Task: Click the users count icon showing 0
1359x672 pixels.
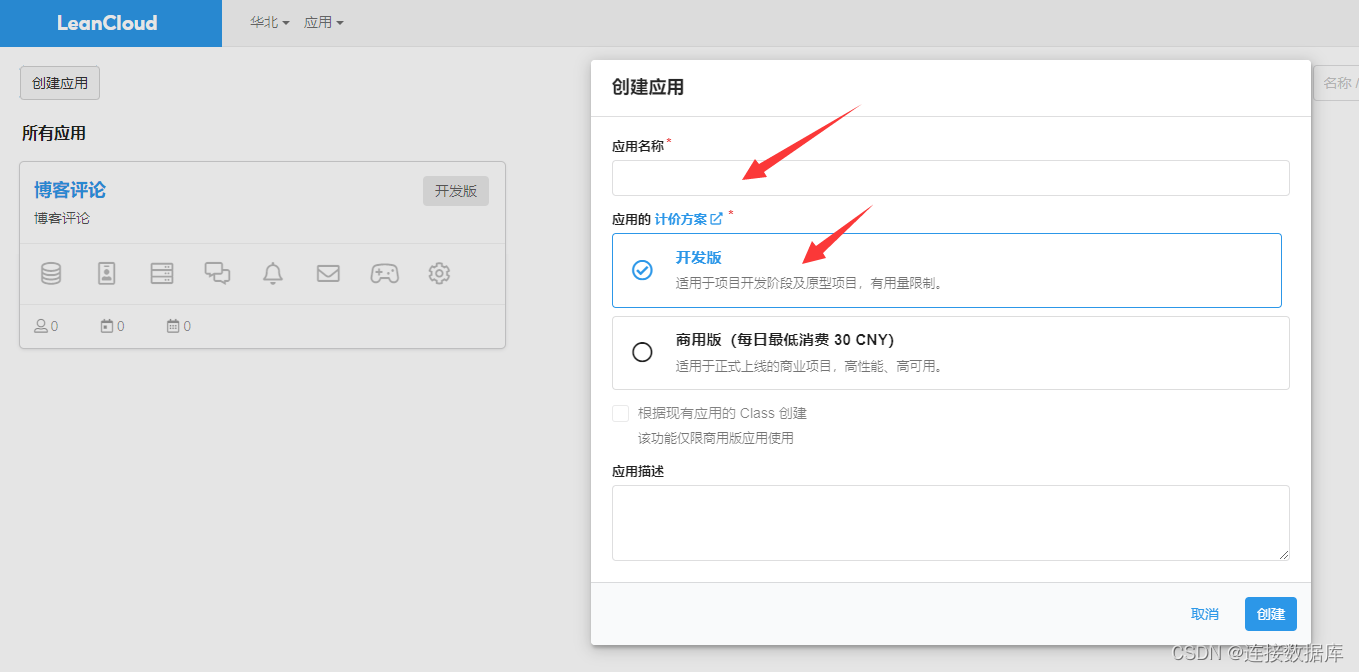Action: [41, 326]
